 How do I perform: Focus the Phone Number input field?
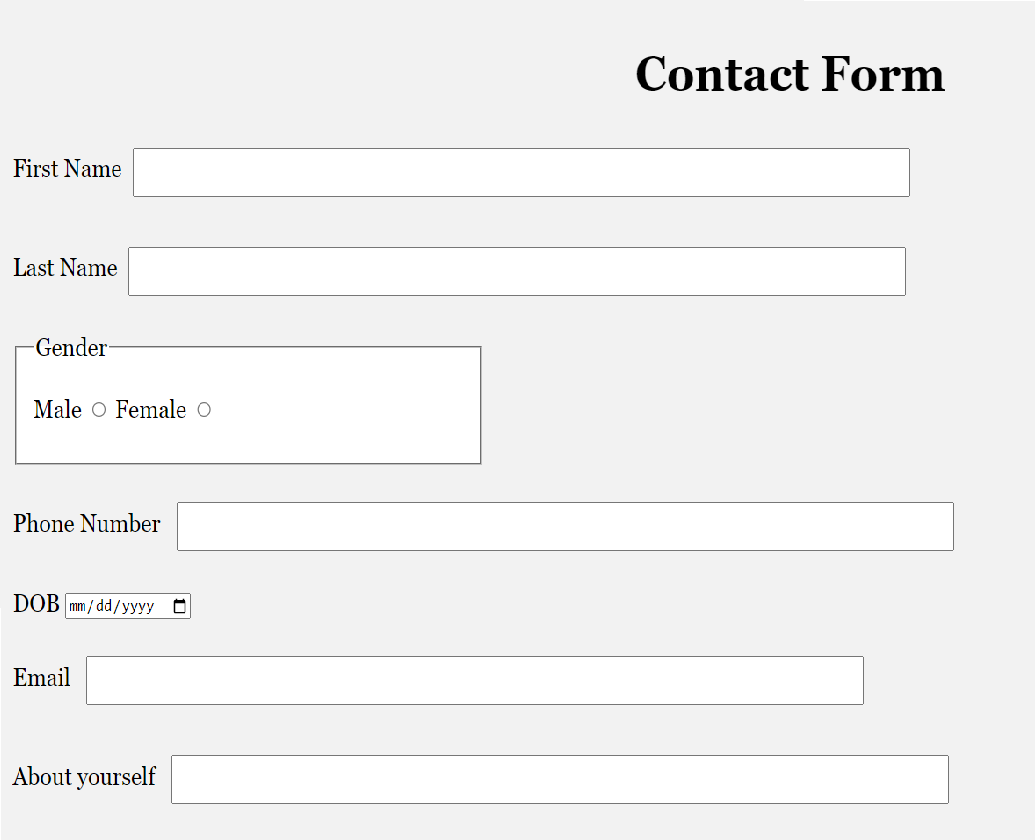pyautogui.click(x=566, y=526)
